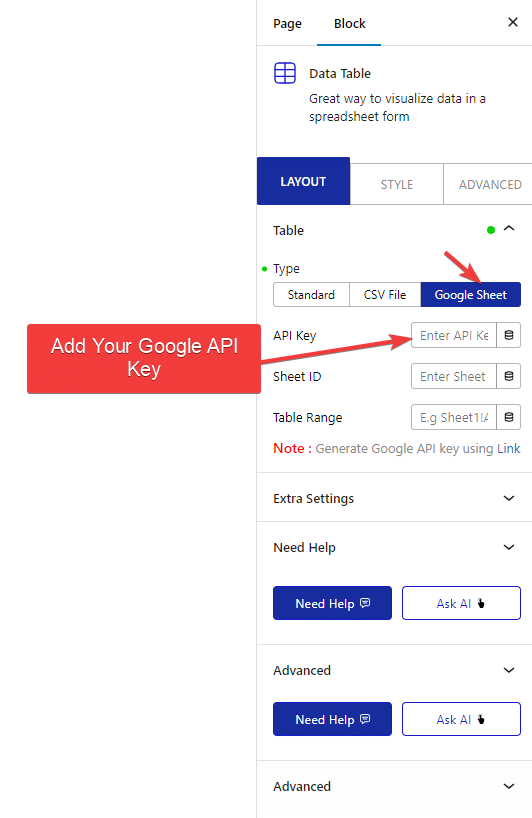Open the STYLE tab

point(396,185)
